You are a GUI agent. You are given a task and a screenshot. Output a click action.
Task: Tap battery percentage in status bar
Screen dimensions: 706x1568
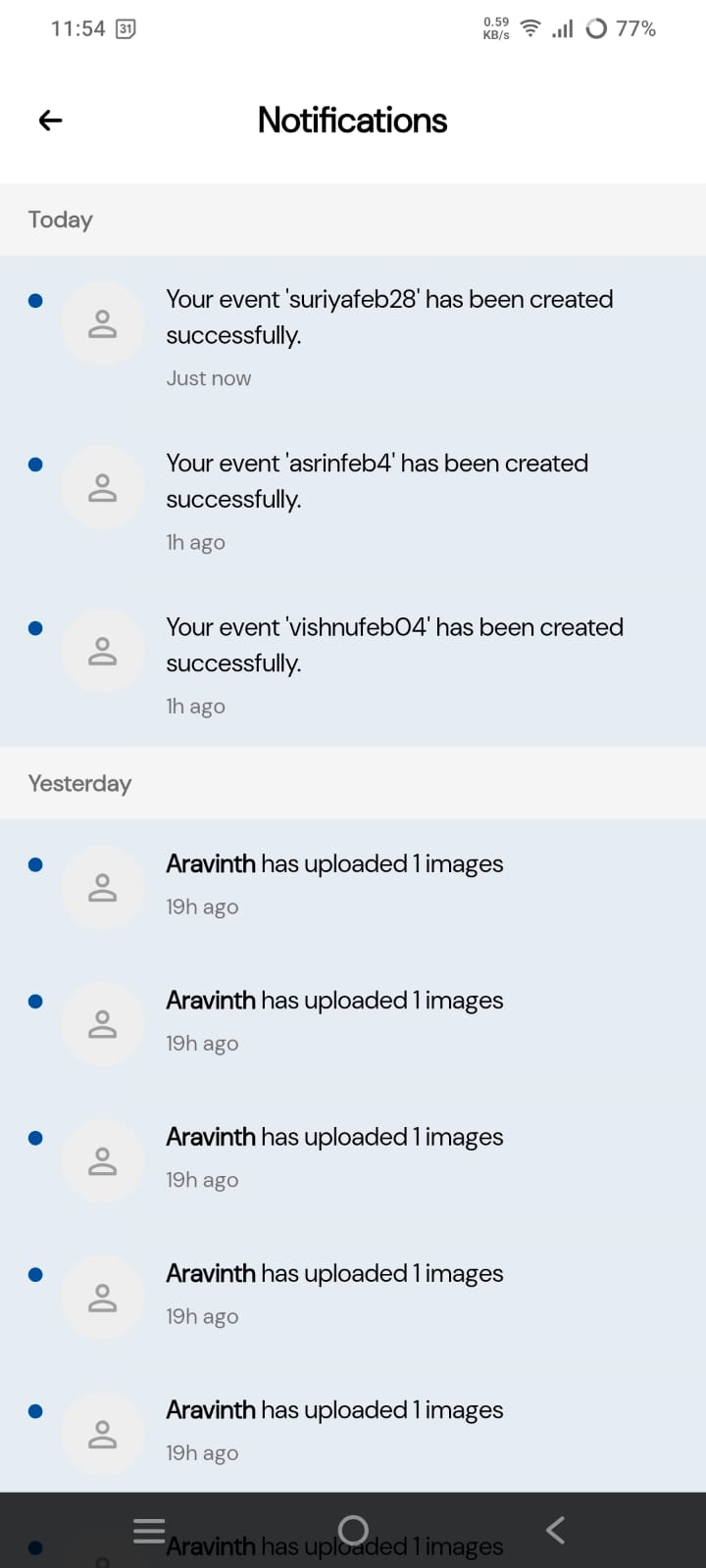click(x=634, y=28)
